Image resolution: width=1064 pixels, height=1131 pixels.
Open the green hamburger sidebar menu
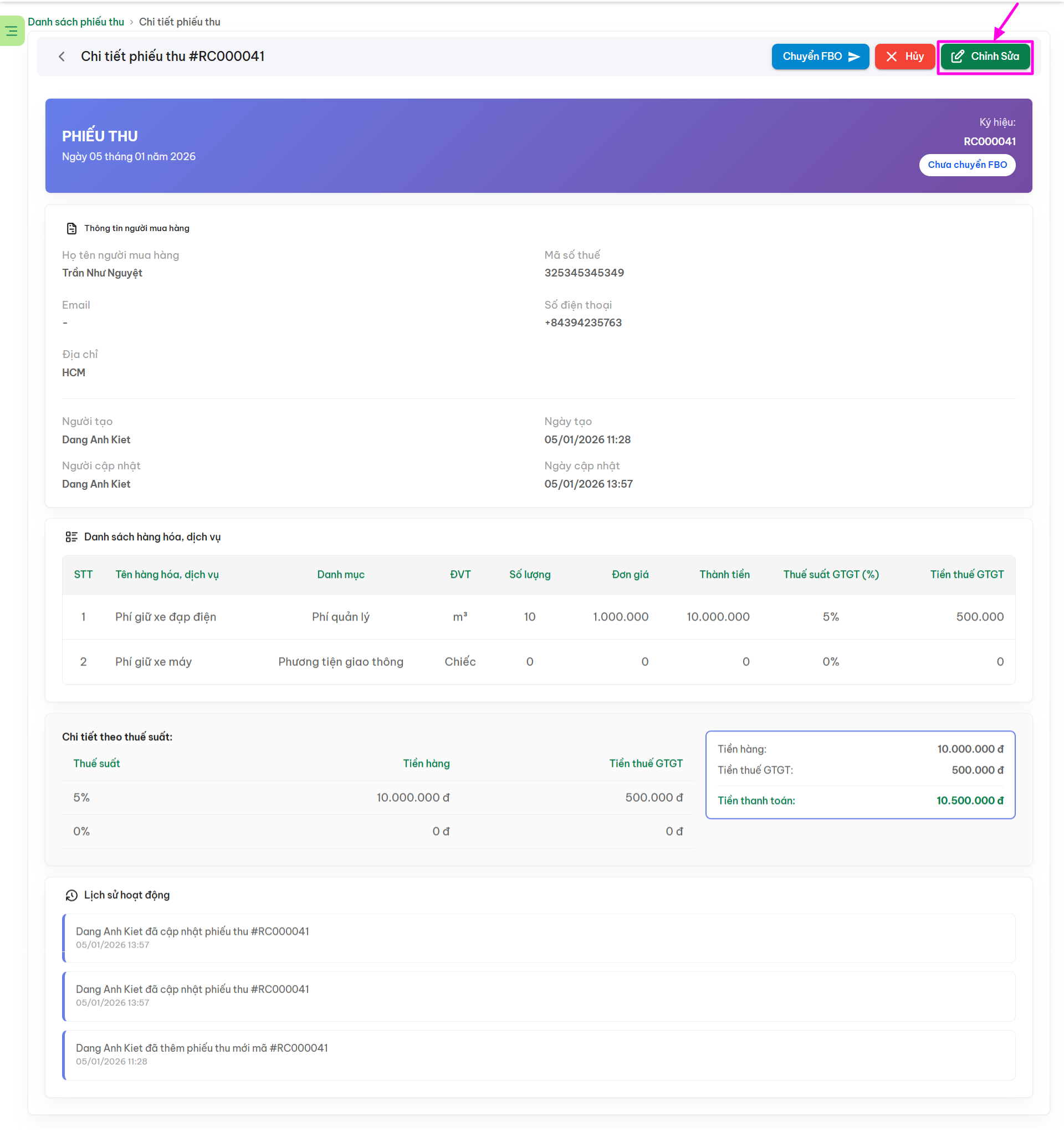pyautogui.click(x=12, y=31)
